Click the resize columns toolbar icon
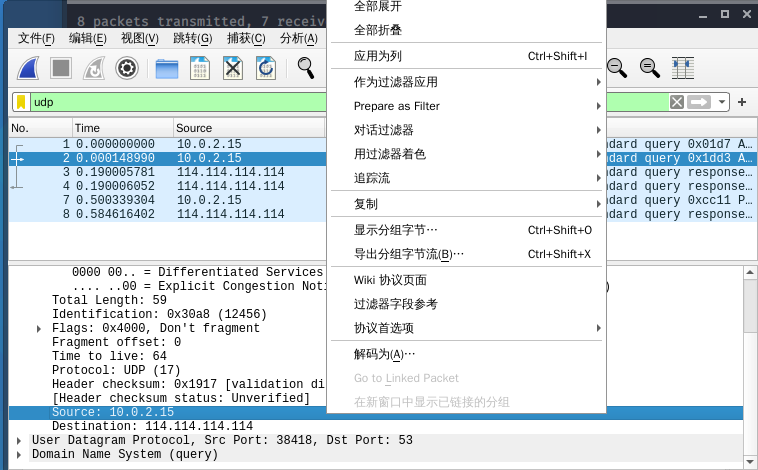 (x=683, y=68)
